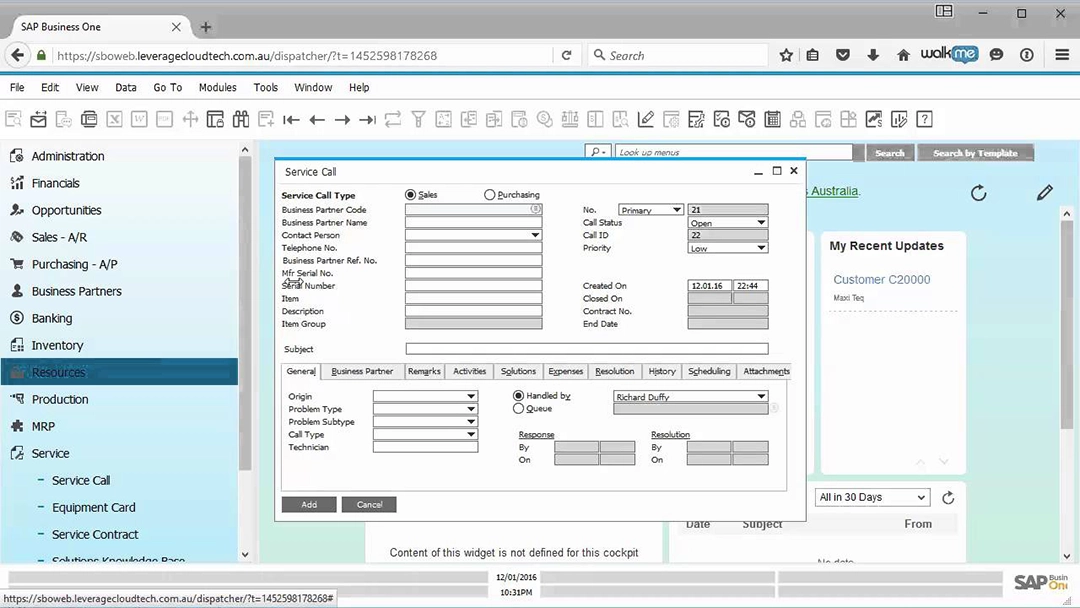Navigate to the last record using toolbar arrow
1080x608 pixels.
pos(366,118)
